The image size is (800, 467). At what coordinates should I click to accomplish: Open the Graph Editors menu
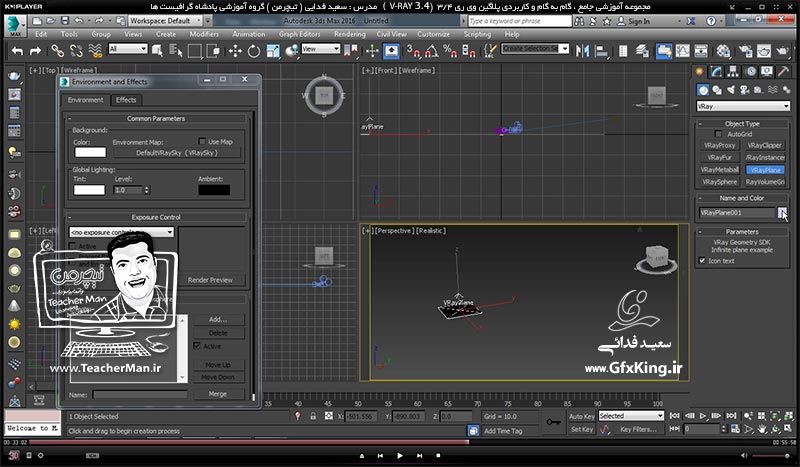click(x=299, y=34)
